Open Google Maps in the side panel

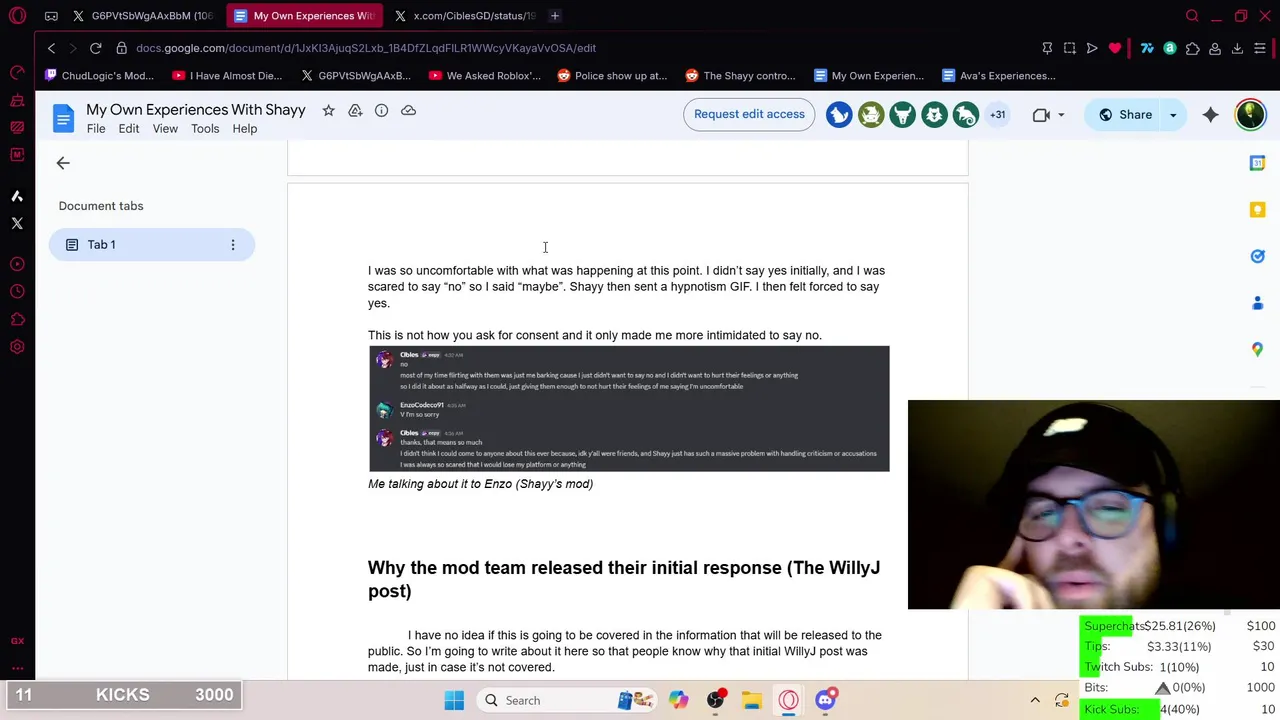click(1257, 349)
